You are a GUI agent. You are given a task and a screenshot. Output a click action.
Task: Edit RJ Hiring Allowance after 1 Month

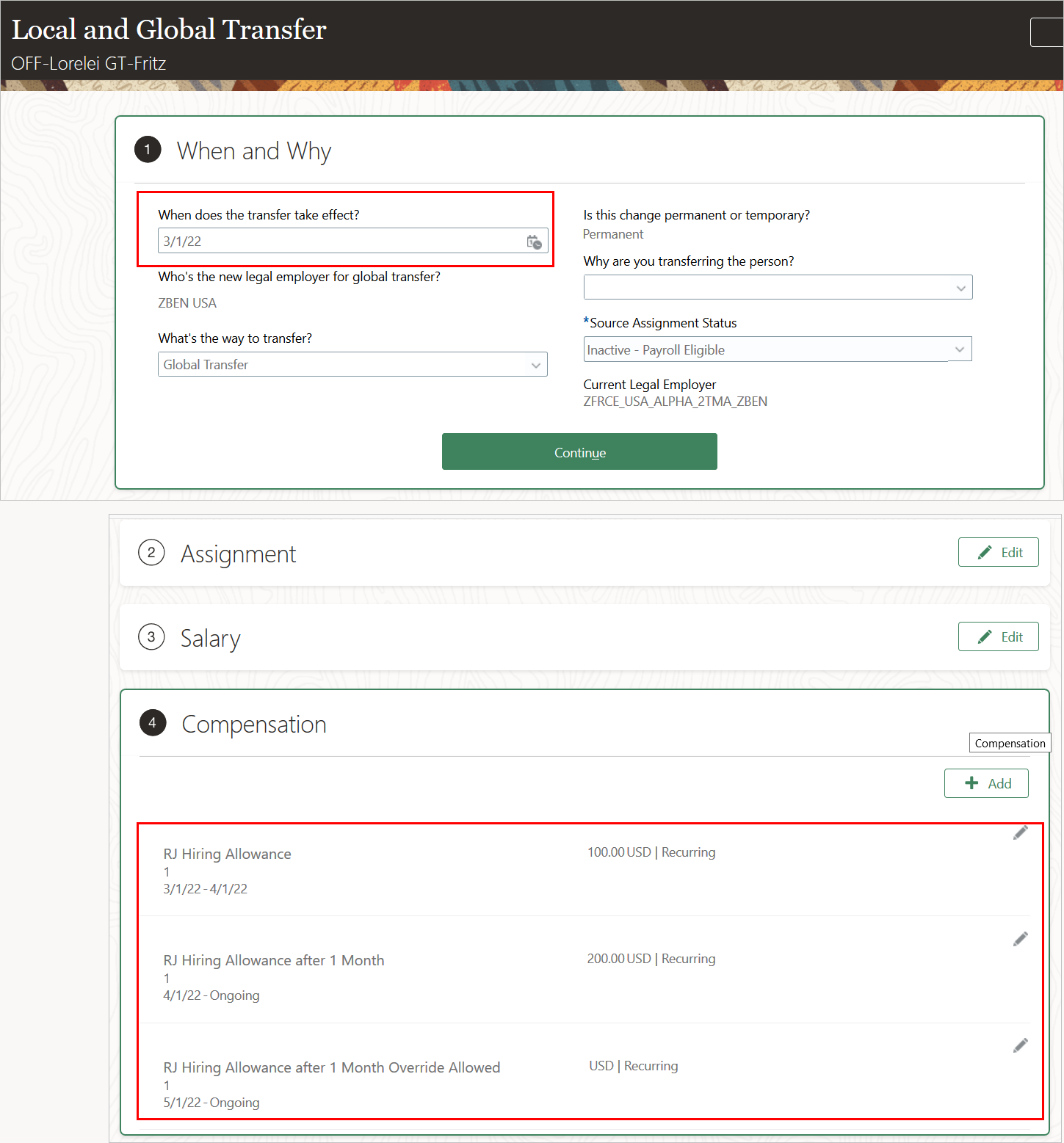point(1020,939)
